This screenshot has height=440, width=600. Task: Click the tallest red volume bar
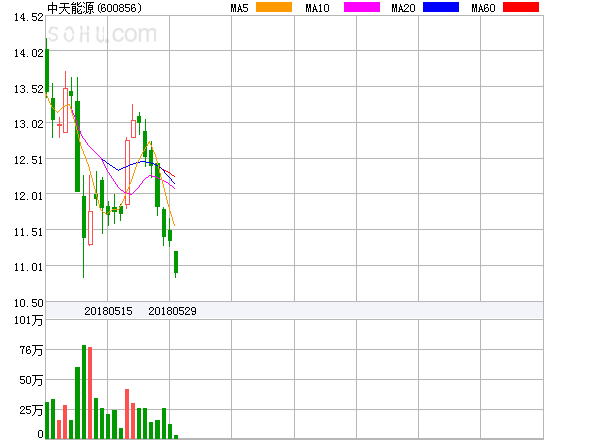point(90,393)
